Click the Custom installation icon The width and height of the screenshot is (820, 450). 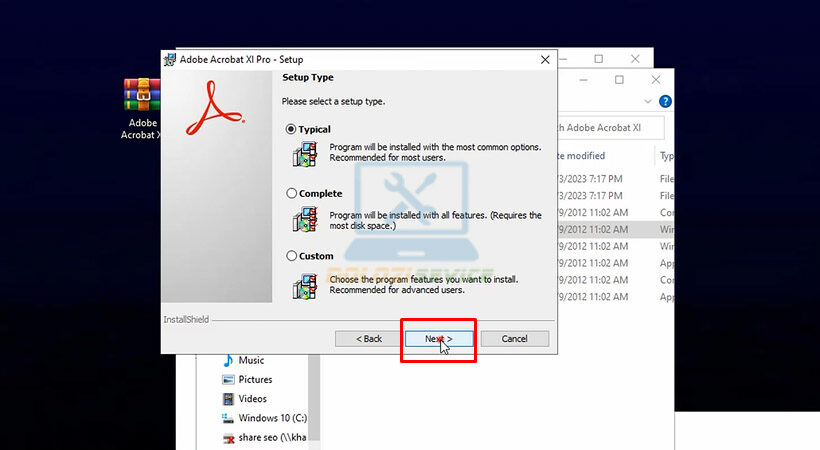[305, 285]
